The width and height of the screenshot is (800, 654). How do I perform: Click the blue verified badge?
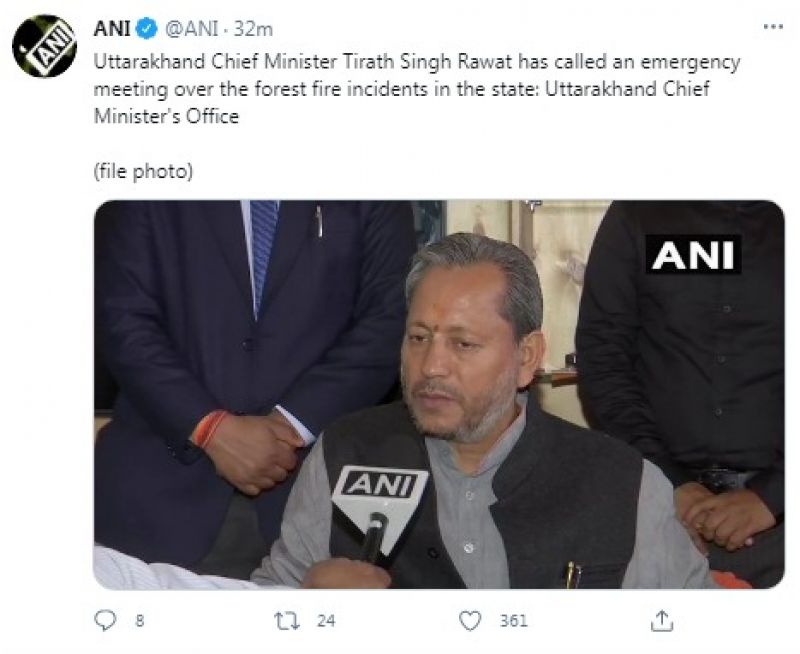pos(141,29)
